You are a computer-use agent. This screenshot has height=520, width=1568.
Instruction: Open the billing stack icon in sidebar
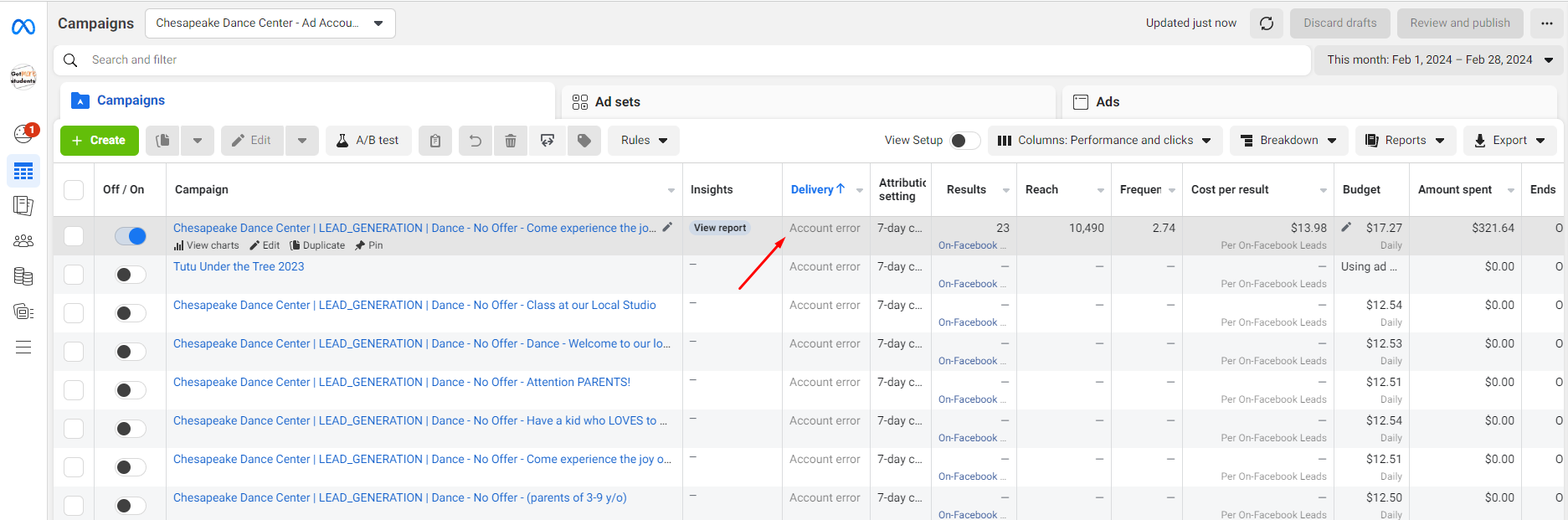click(23, 276)
